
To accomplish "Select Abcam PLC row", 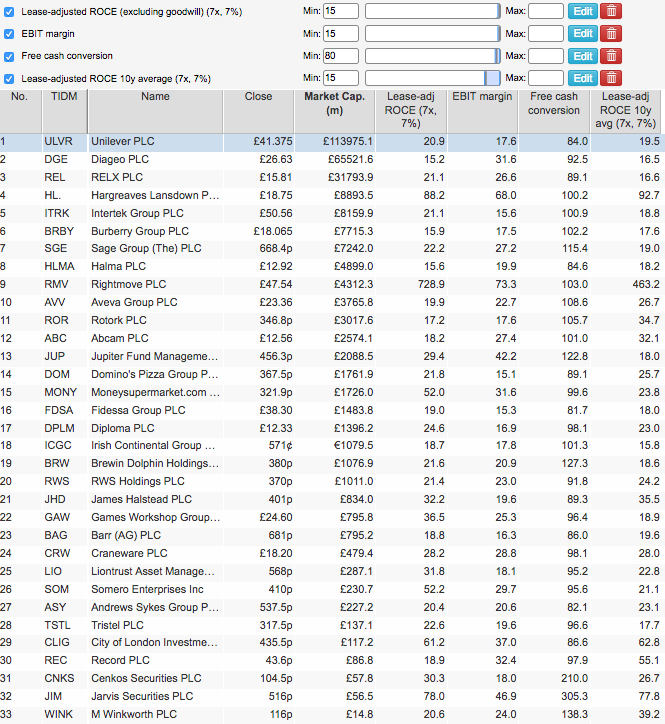I will pyautogui.click(x=332, y=338).
